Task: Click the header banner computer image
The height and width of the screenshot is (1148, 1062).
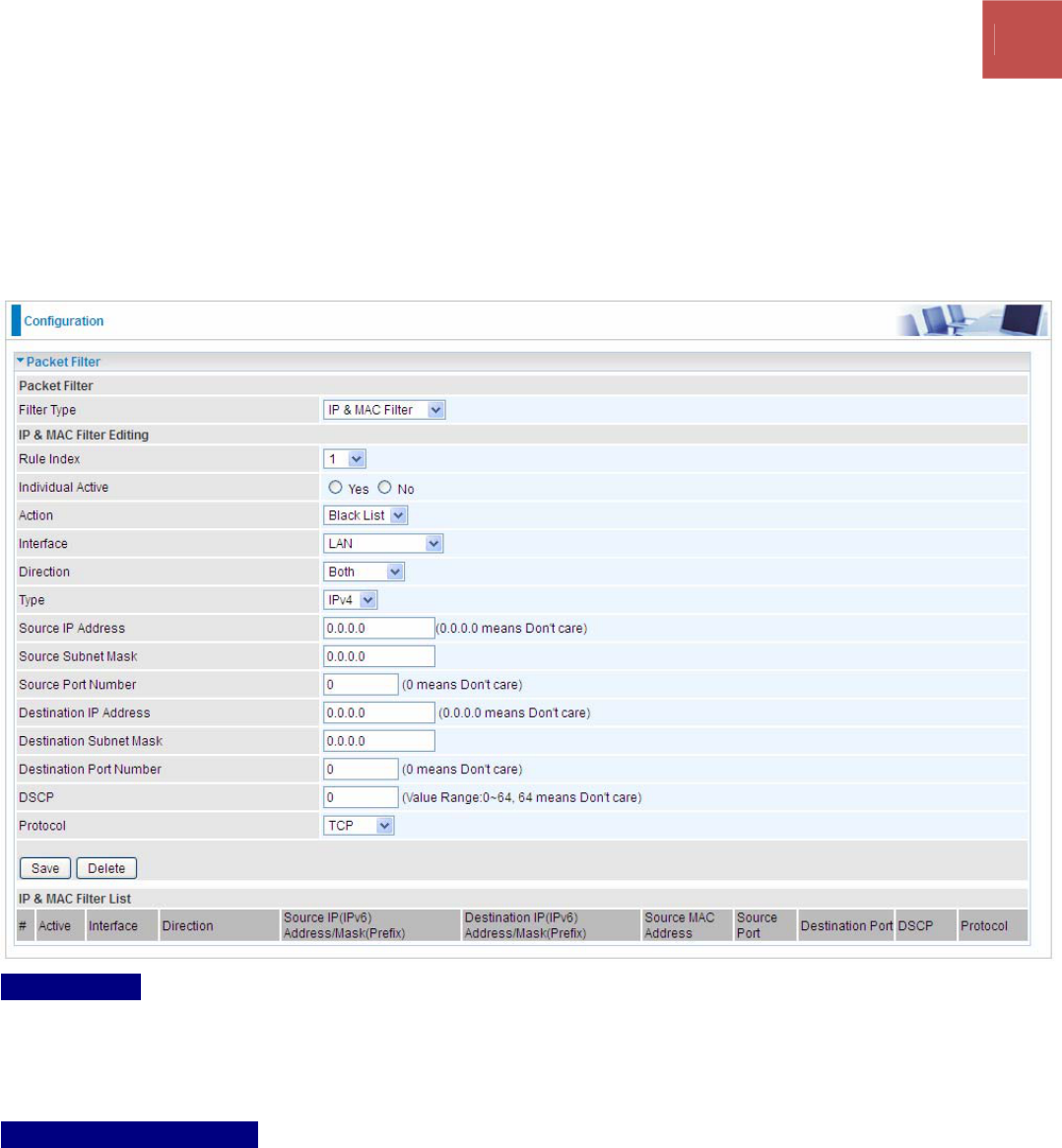Action: pos(972,320)
